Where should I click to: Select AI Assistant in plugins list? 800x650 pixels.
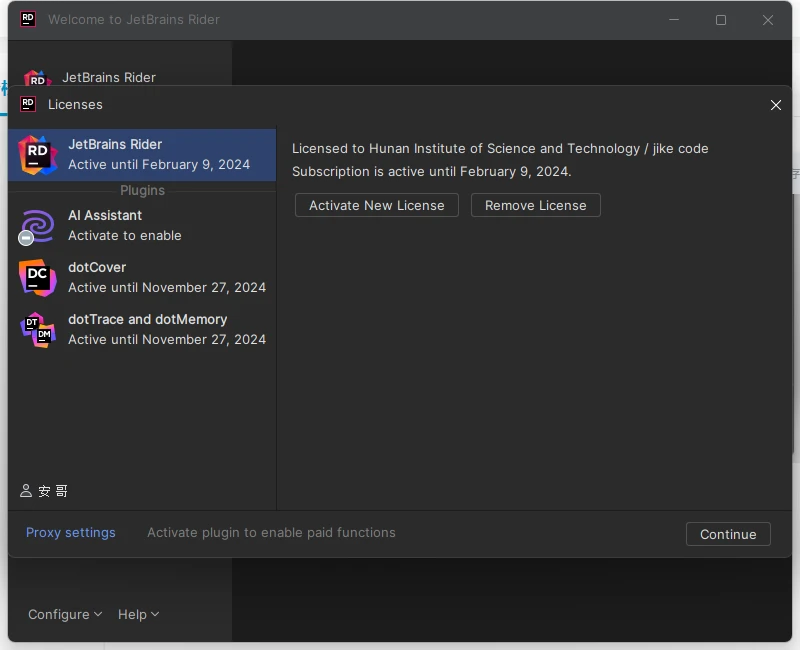(x=158, y=225)
